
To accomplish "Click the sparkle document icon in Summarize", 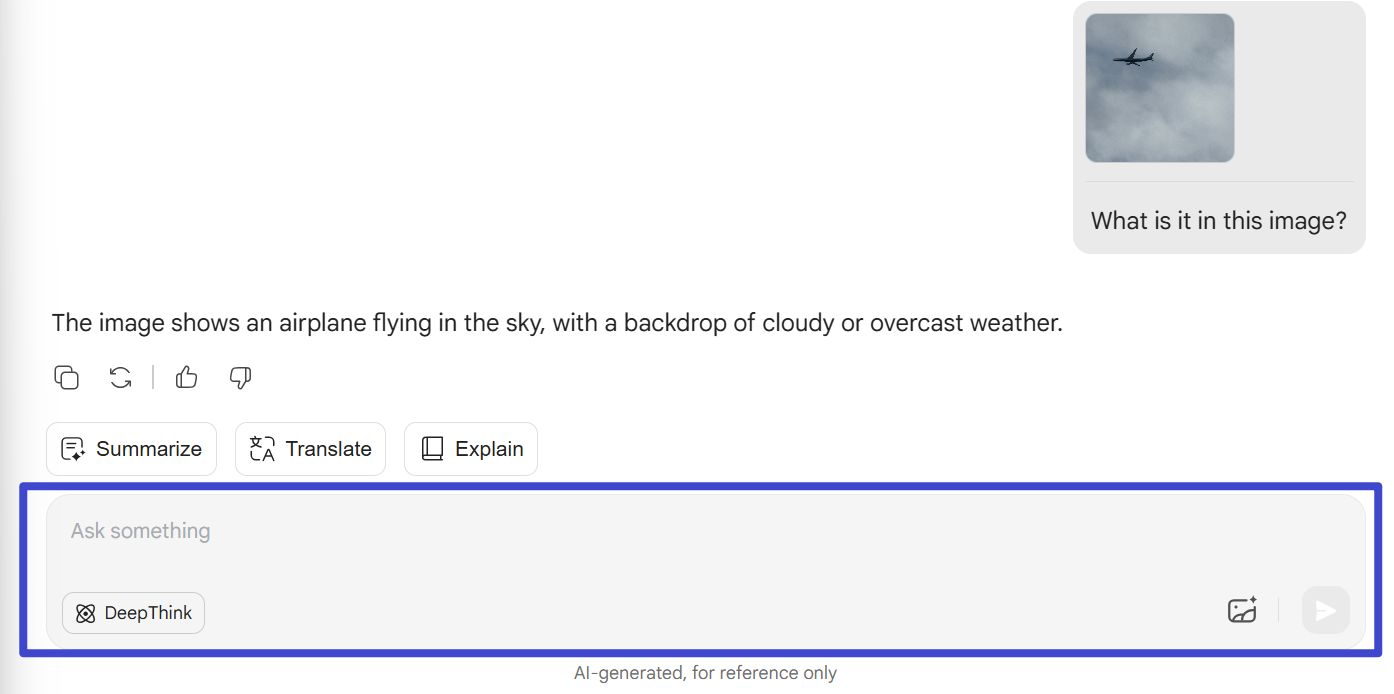I will (73, 449).
